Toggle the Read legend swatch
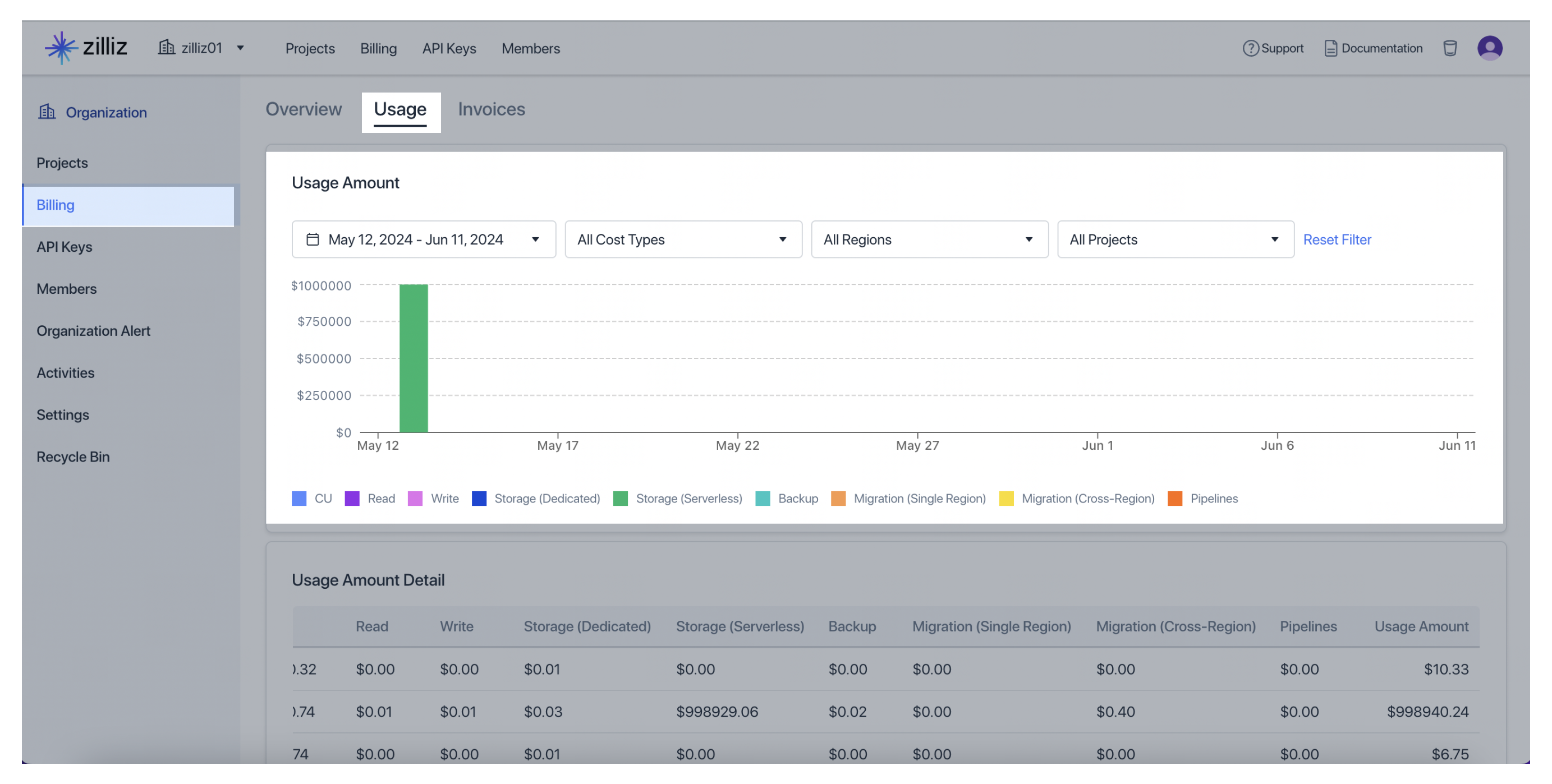This screenshot has width=1552, height=784. [x=352, y=498]
